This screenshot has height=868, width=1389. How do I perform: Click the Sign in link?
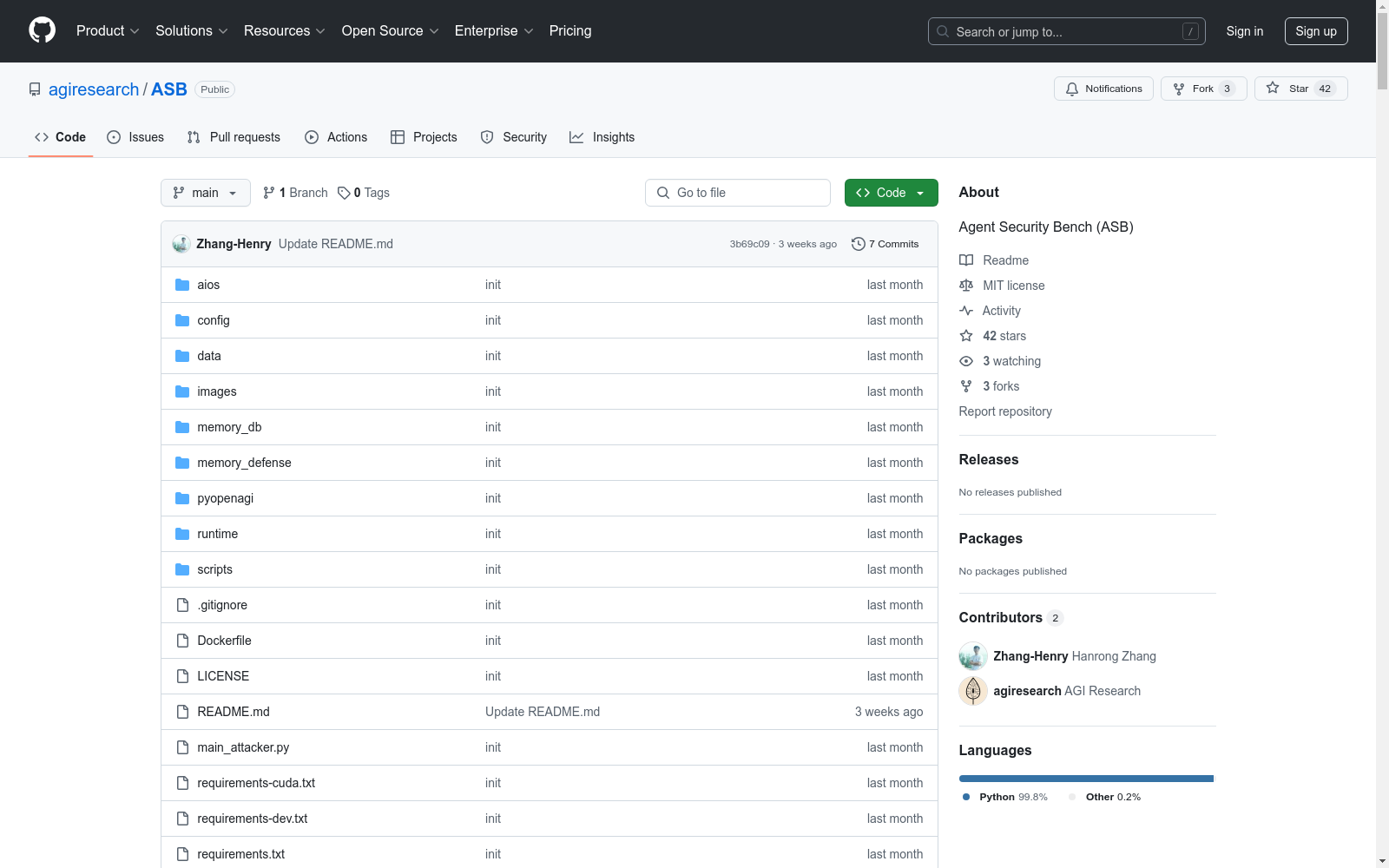[1245, 31]
